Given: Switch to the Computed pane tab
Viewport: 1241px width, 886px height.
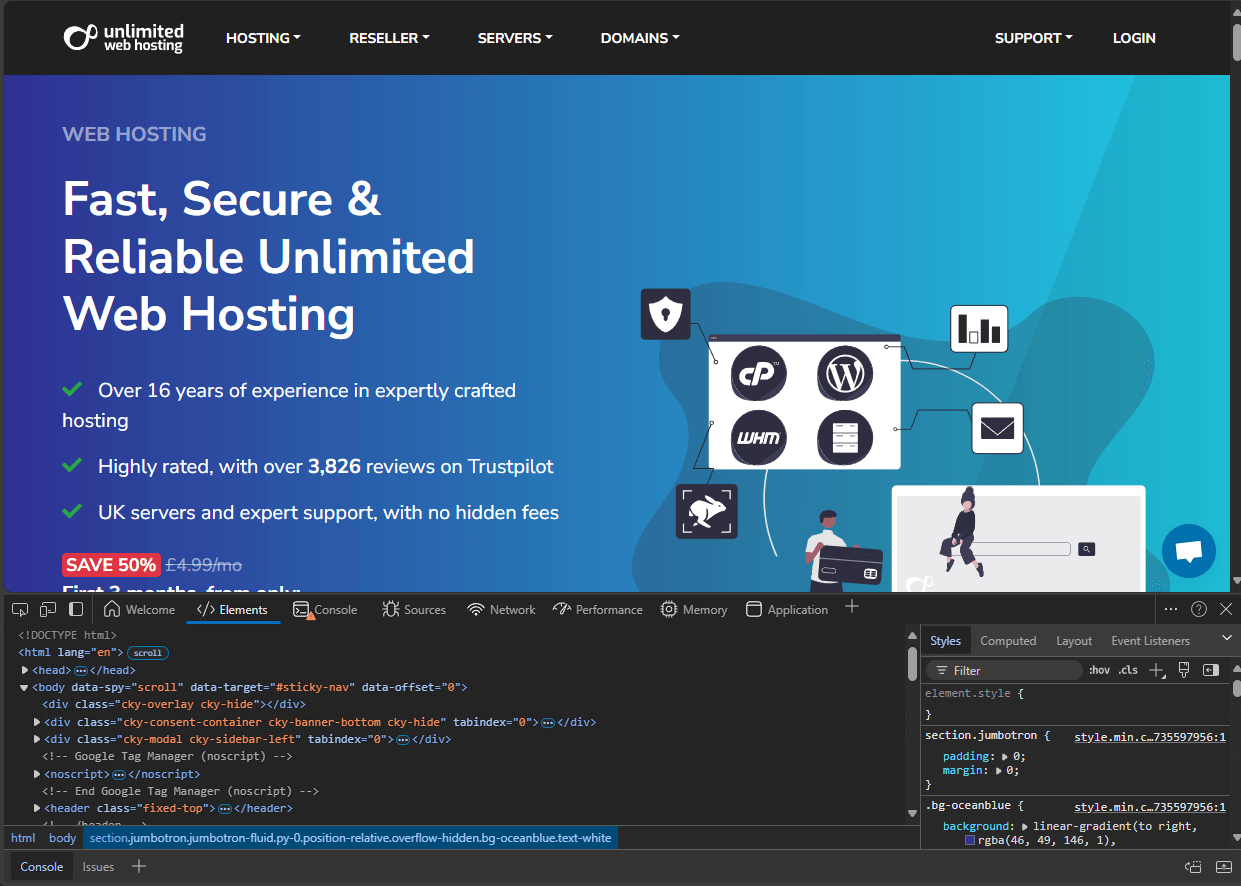Looking at the screenshot, I should [x=1008, y=641].
